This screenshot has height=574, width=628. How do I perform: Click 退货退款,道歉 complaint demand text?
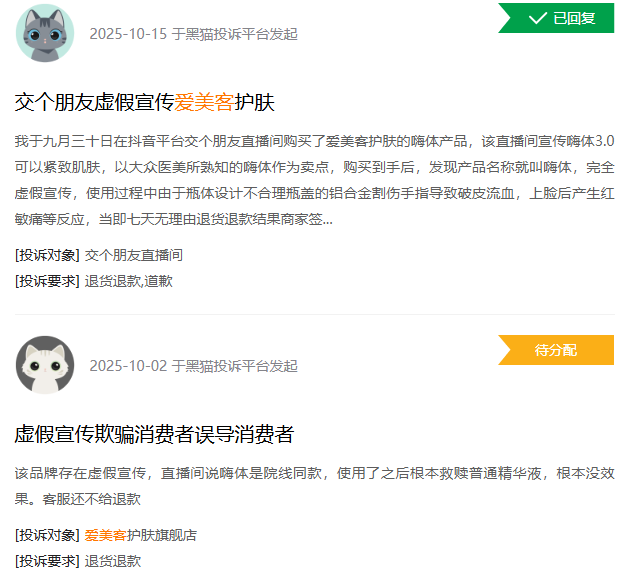(x=129, y=281)
